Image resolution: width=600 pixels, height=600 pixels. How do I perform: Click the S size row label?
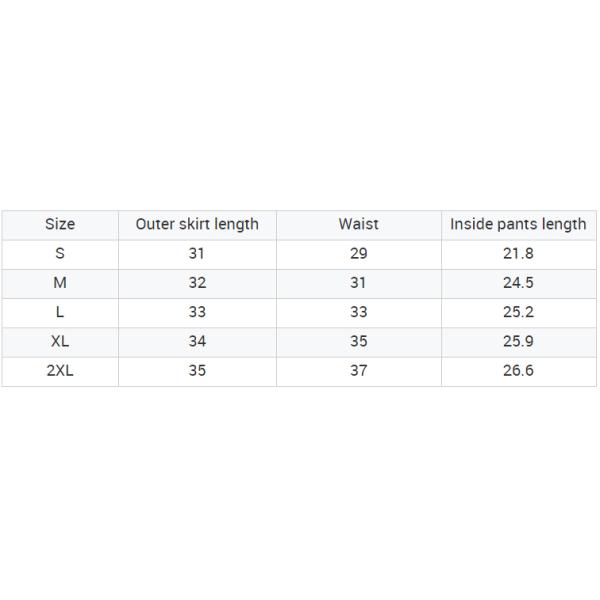(x=60, y=254)
